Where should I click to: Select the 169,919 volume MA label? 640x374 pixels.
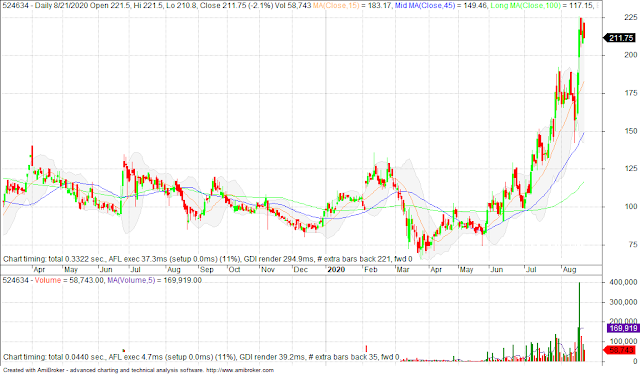(x=623, y=328)
